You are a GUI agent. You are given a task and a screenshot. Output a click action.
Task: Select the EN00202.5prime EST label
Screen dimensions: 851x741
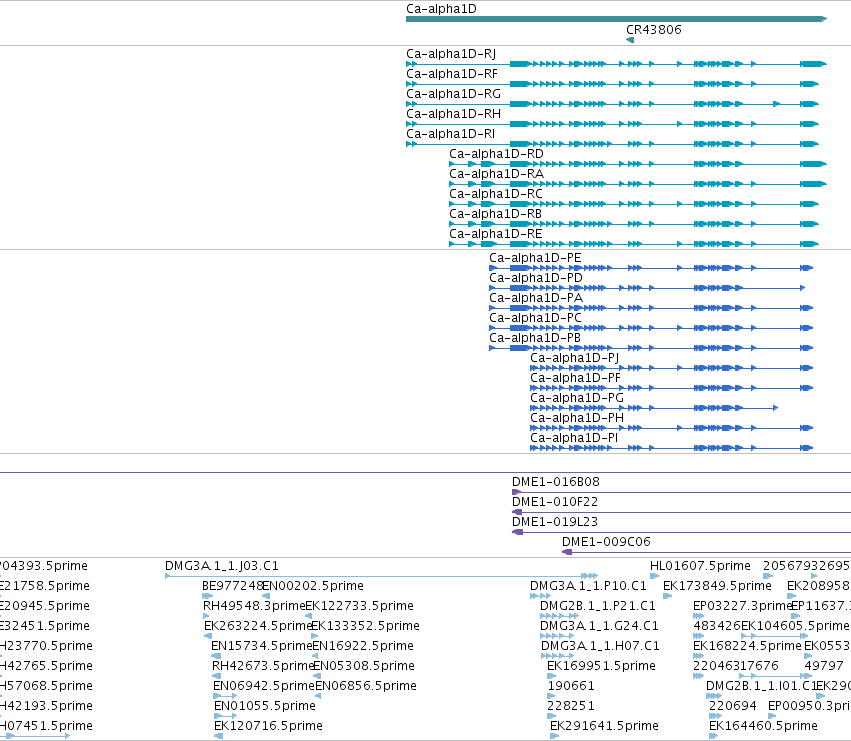click(x=313, y=586)
